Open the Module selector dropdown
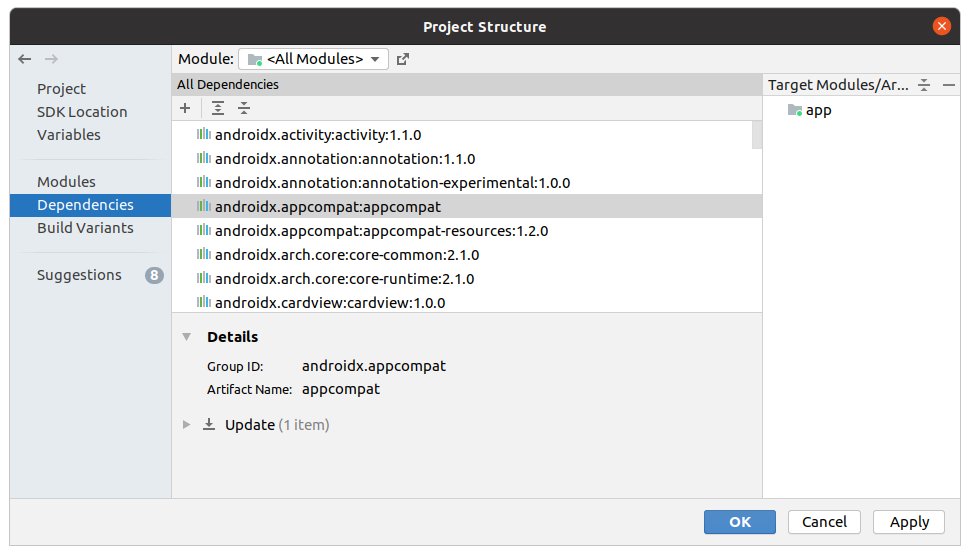This screenshot has width=970, height=555. (x=313, y=59)
